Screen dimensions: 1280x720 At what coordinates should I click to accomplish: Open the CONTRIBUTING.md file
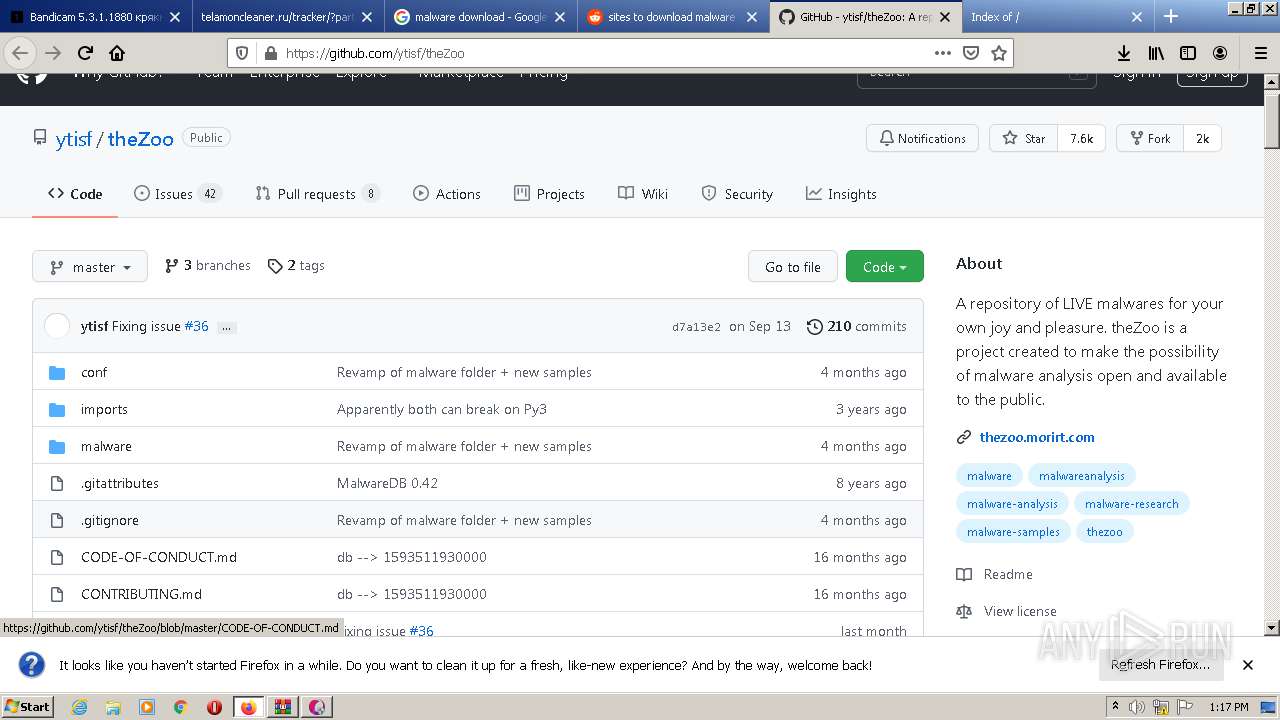click(x=141, y=594)
